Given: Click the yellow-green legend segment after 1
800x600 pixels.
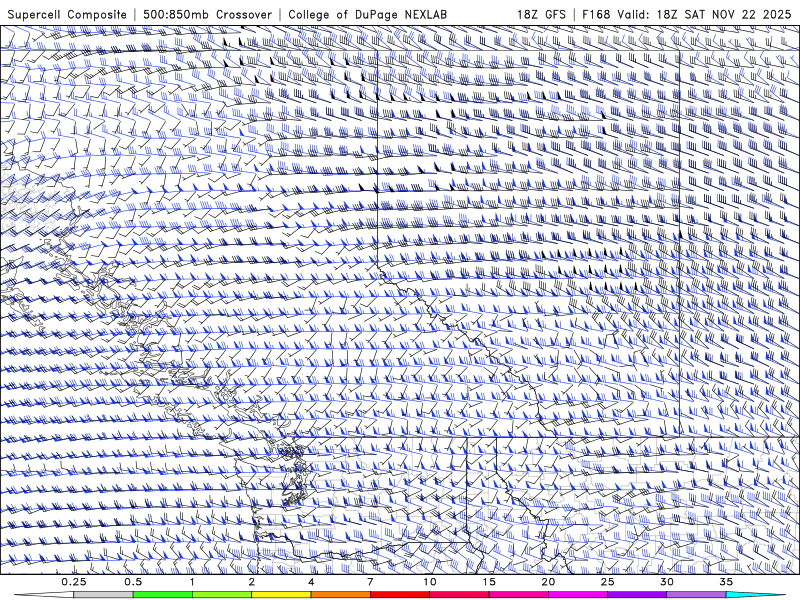Looking at the screenshot, I should tap(222, 595).
